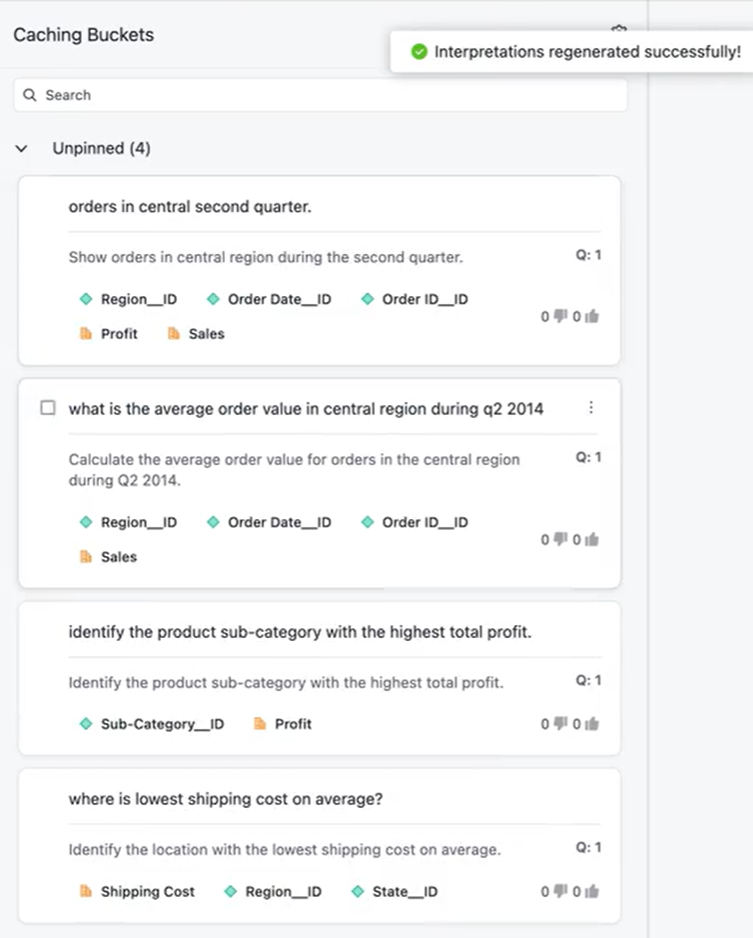The height and width of the screenshot is (938, 753).
Task: Open the "orders in central second quarter." bucket
Action: click(190, 207)
